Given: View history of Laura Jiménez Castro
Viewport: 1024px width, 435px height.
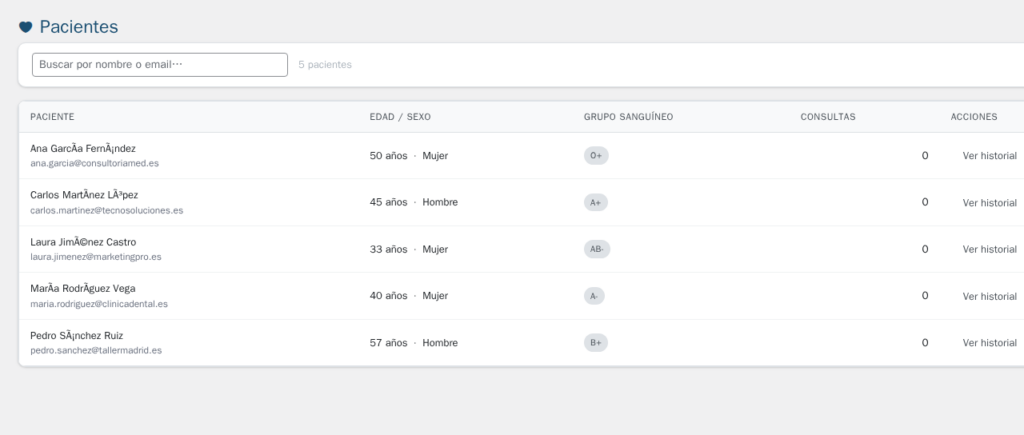Looking at the screenshot, I should (989, 249).
